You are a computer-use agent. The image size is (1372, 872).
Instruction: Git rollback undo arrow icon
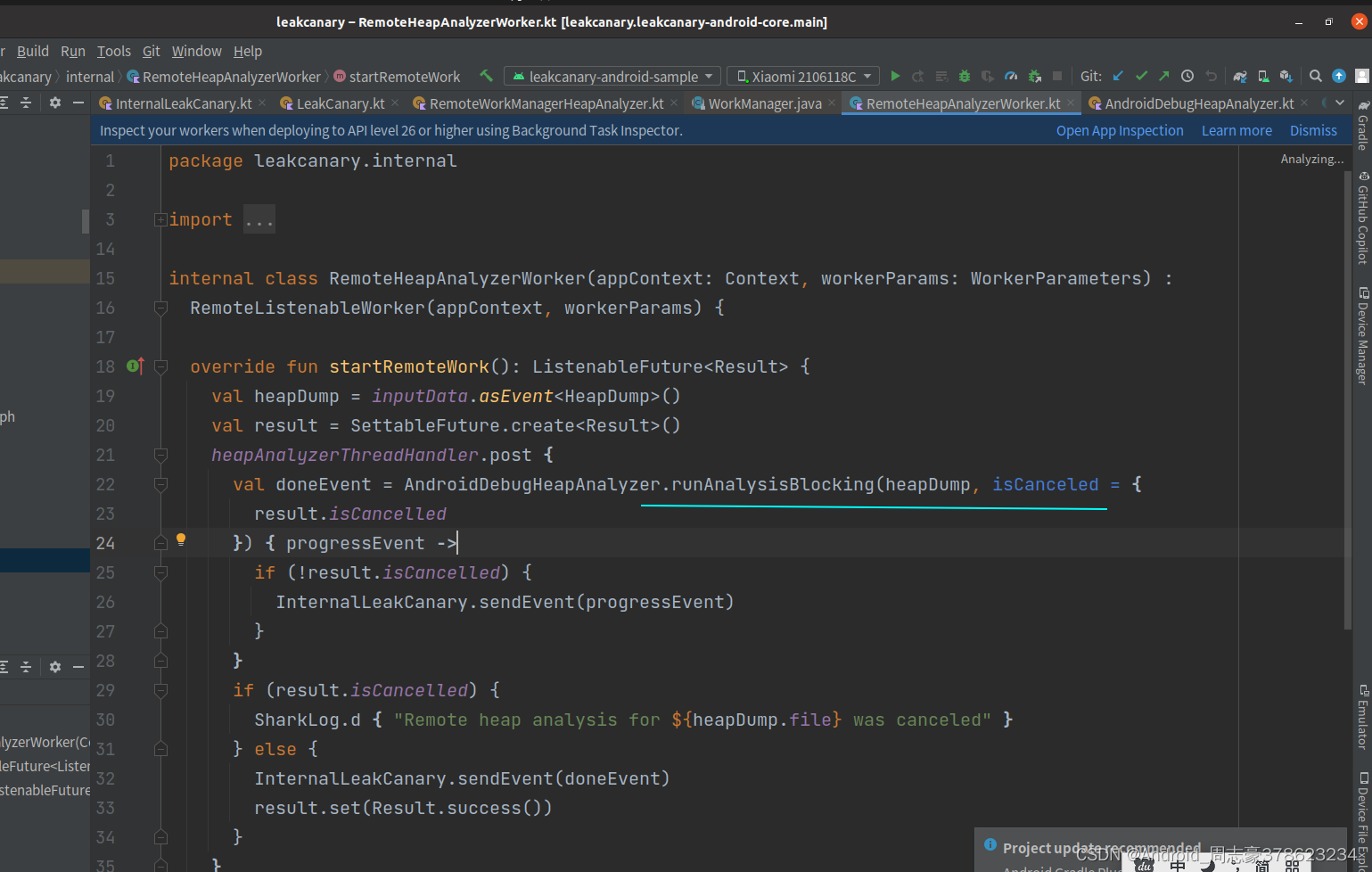(1211, 77)
